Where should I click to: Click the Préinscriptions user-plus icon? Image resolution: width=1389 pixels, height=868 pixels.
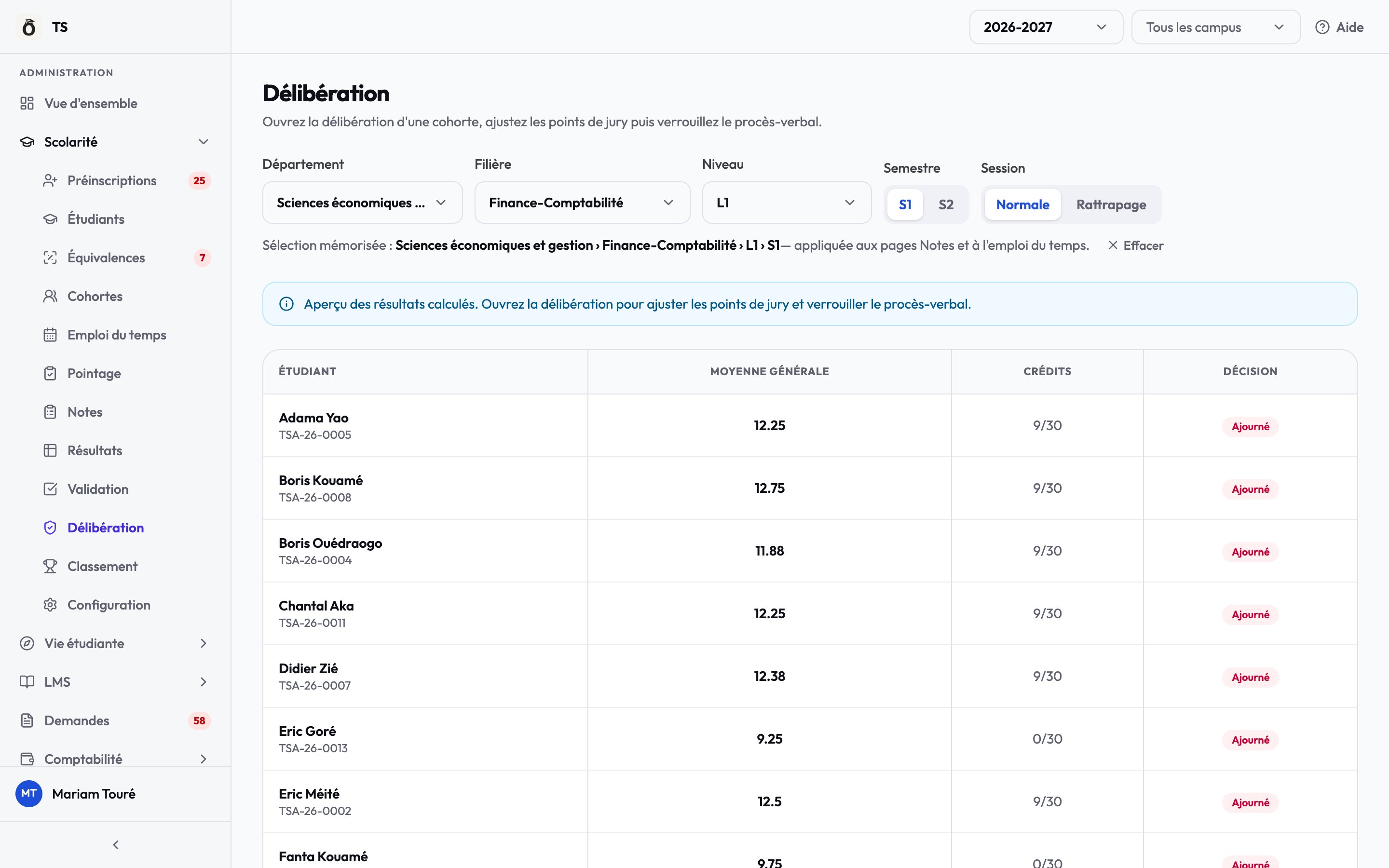(50, 181)
